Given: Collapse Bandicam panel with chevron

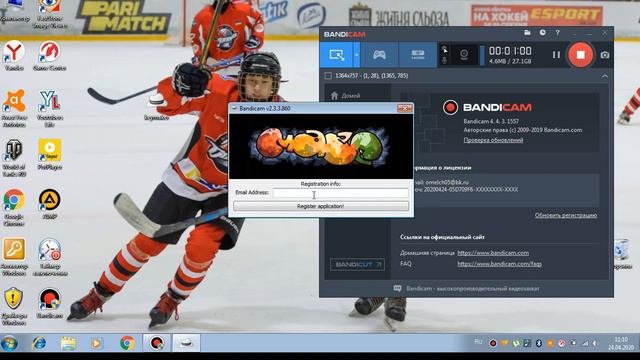Looking at the screenshot, I should tap(604, 76).
